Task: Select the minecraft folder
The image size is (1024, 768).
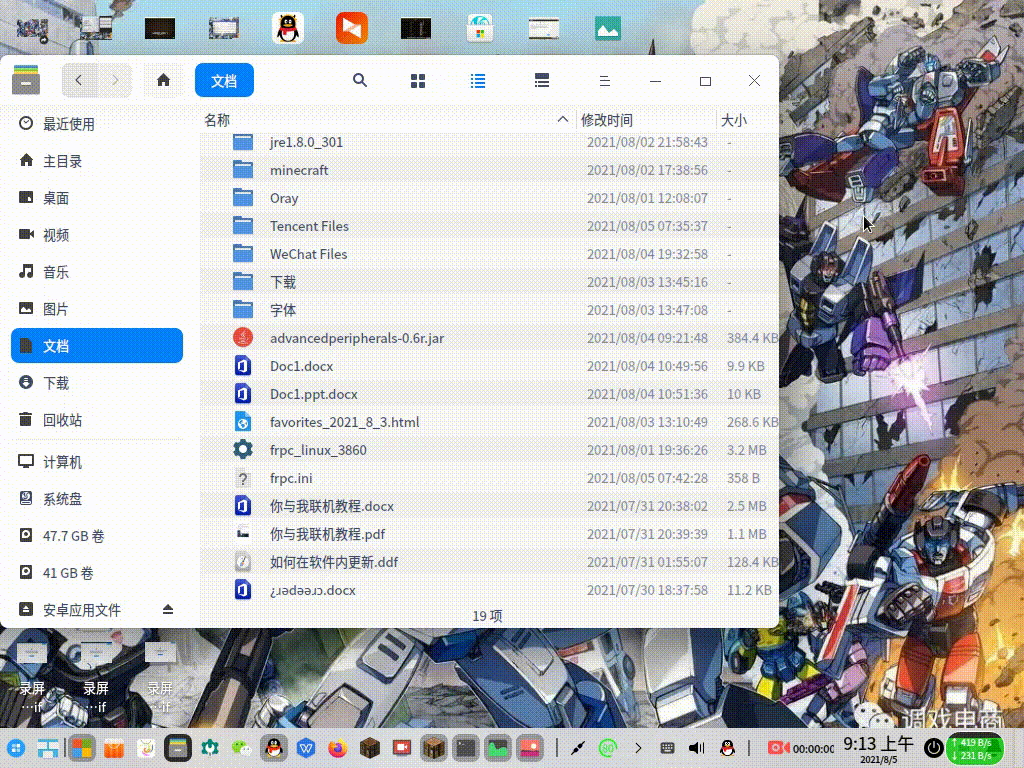Action: (299, 170)
